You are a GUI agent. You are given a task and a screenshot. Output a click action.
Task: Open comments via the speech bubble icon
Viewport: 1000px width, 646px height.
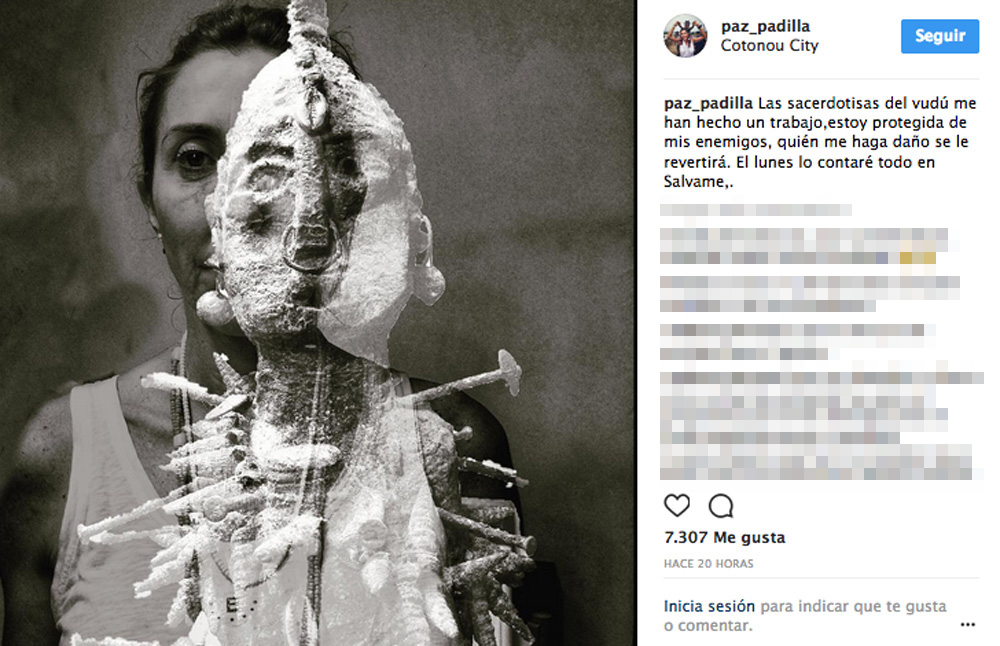point(721,506)
